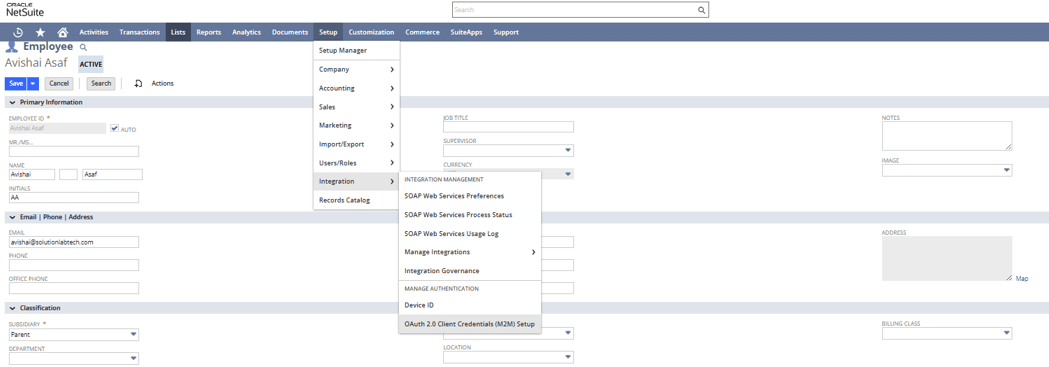Click the Oracle NetSuite logo
Image resolution: width=1049 pixels, height=367 pixels.
pos(25,9)
